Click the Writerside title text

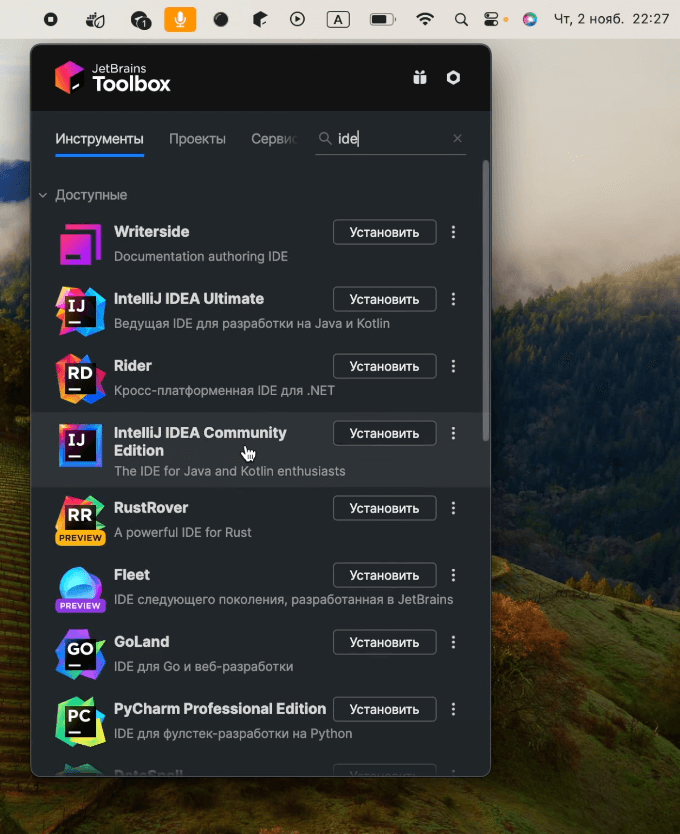[152, 231]
